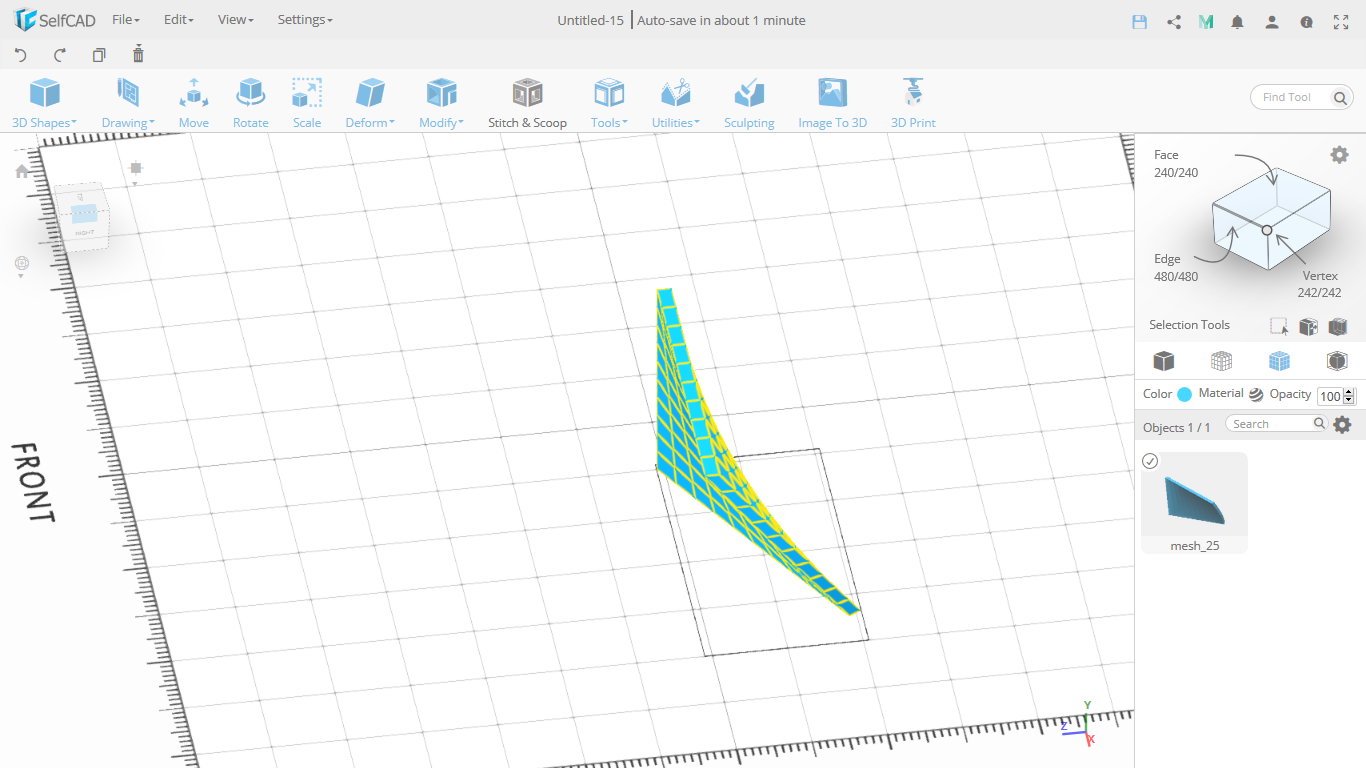Select the Scale tool

[307, 104]
